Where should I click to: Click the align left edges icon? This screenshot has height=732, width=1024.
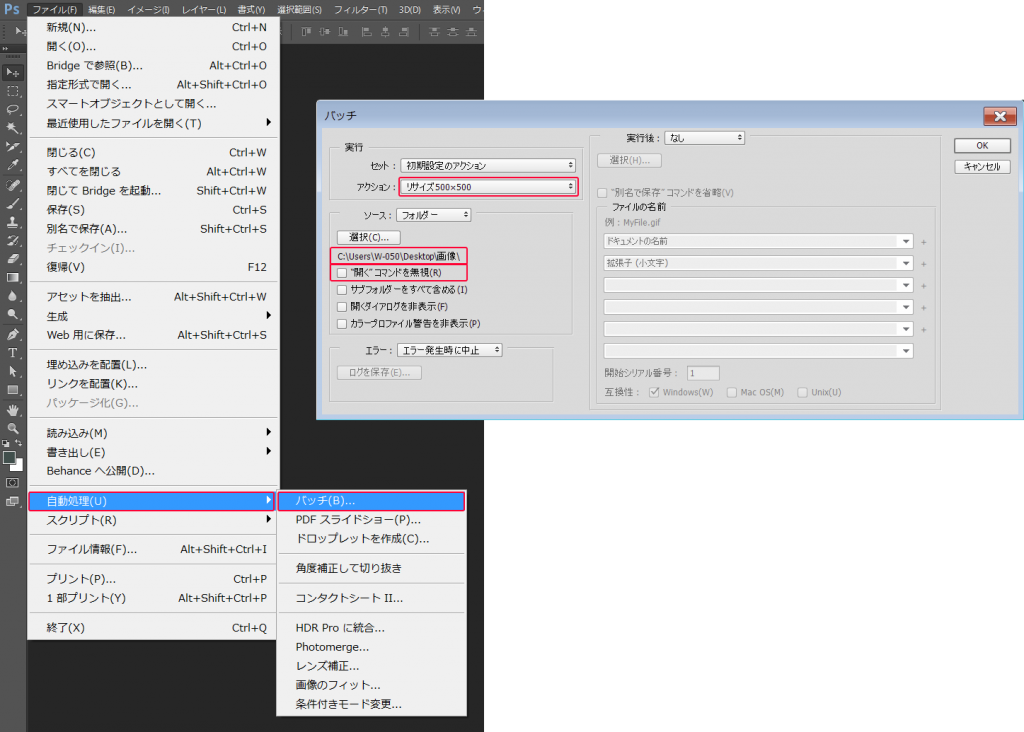tap(366, 31)
